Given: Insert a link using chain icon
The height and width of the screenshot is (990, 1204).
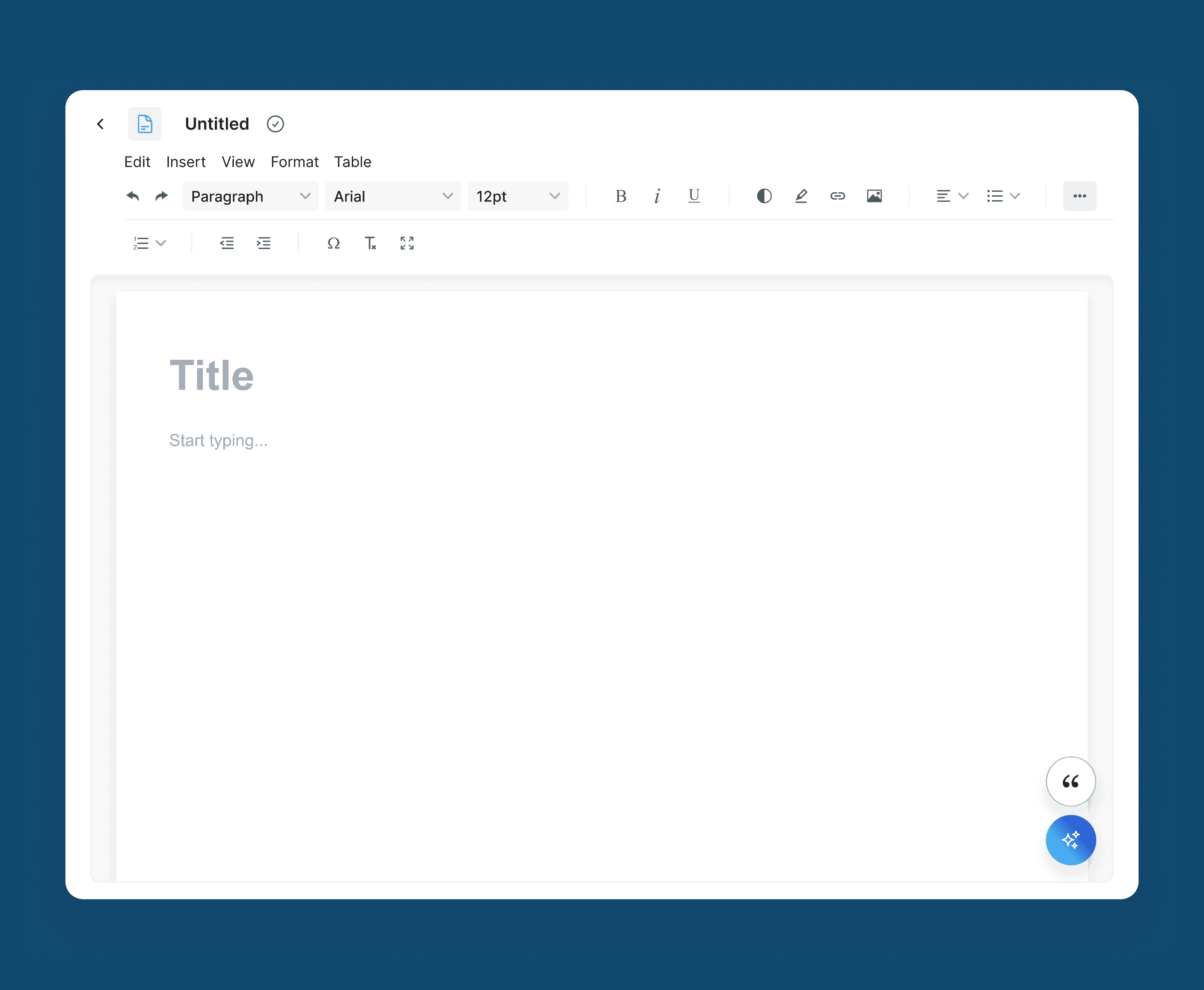Looking at the screenshot, I should point(837,196).
